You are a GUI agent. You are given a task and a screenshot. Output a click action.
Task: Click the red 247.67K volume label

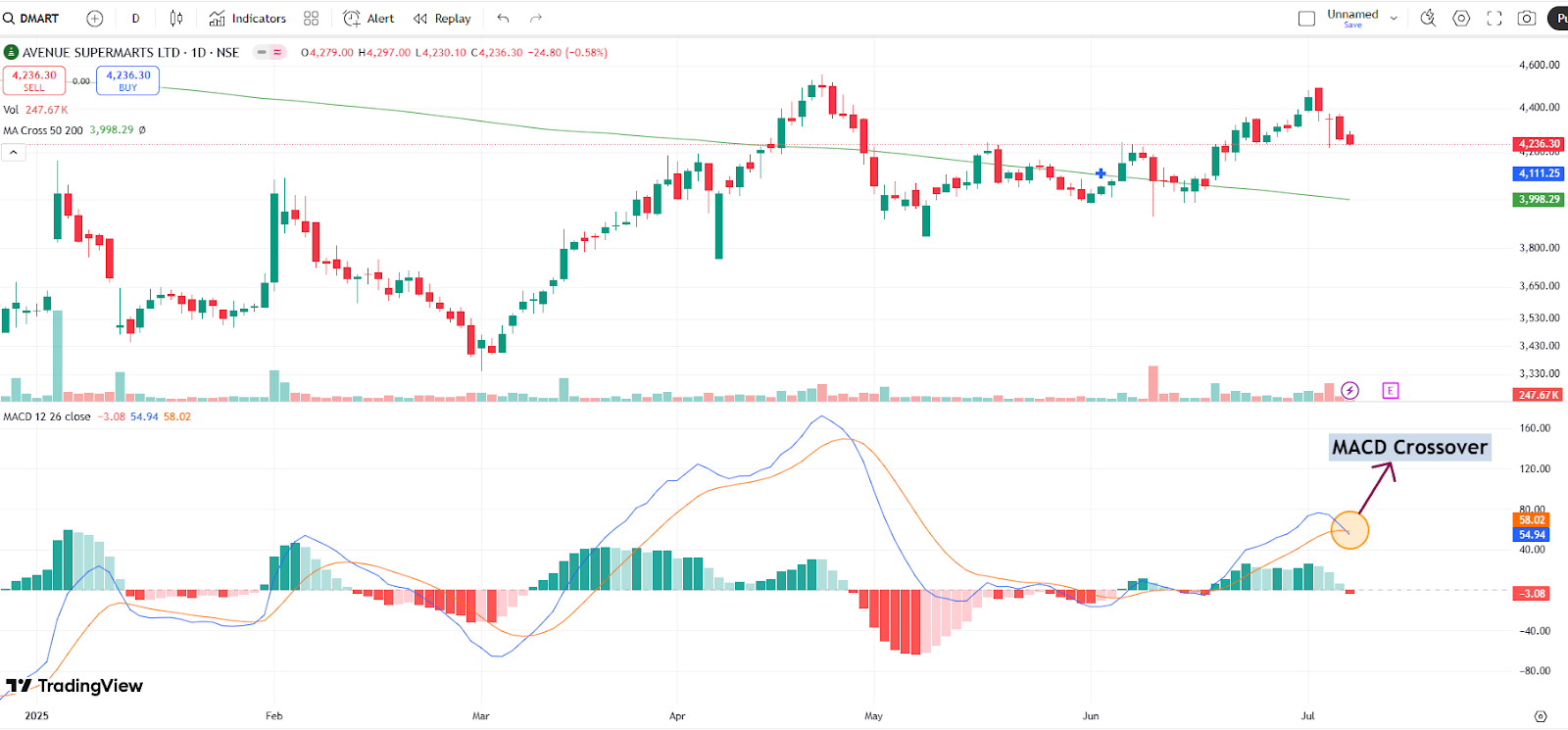pyautogui.click(x=1539, y=395)
